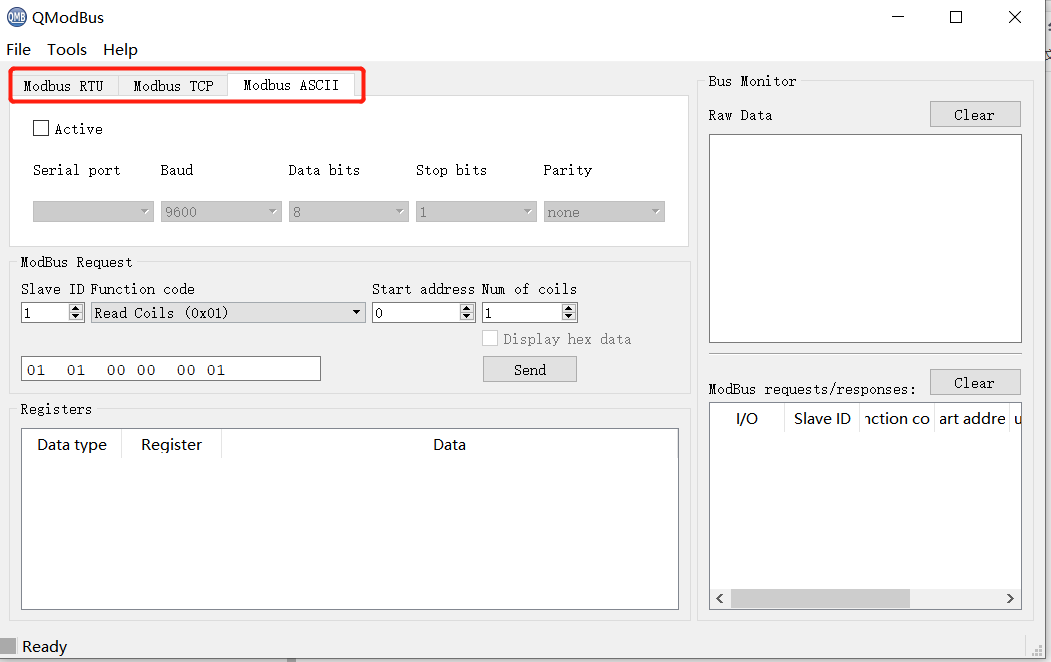The image size is (1051, 662).
Task: Clear the Raw Data monitor
Action: (x=974, y=113)
